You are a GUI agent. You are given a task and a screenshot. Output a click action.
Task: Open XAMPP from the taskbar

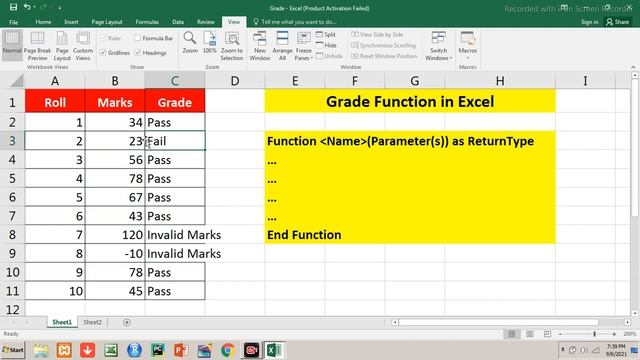point(64,350)
